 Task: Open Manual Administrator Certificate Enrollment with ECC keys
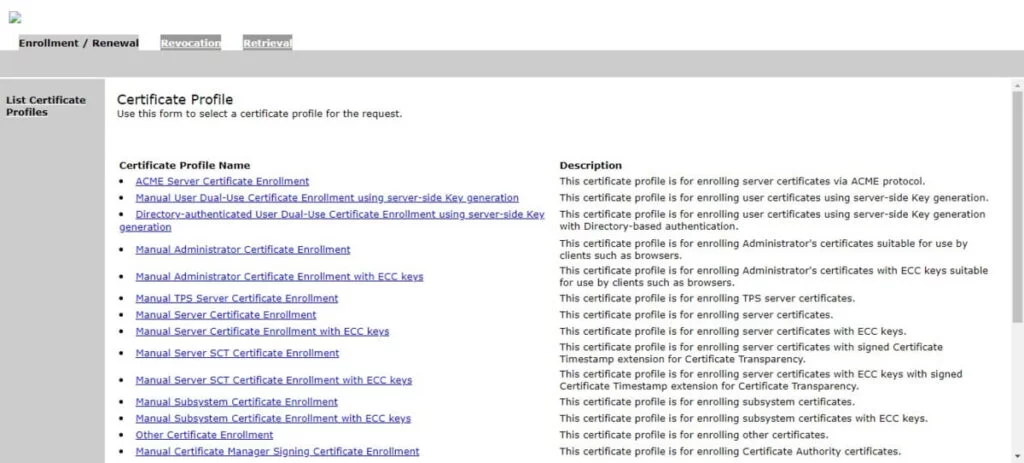pyautogui.click(x=280, y=277)
